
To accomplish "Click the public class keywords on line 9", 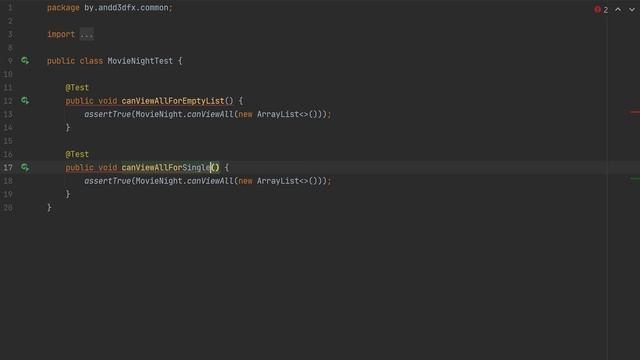I will point(75,61).
